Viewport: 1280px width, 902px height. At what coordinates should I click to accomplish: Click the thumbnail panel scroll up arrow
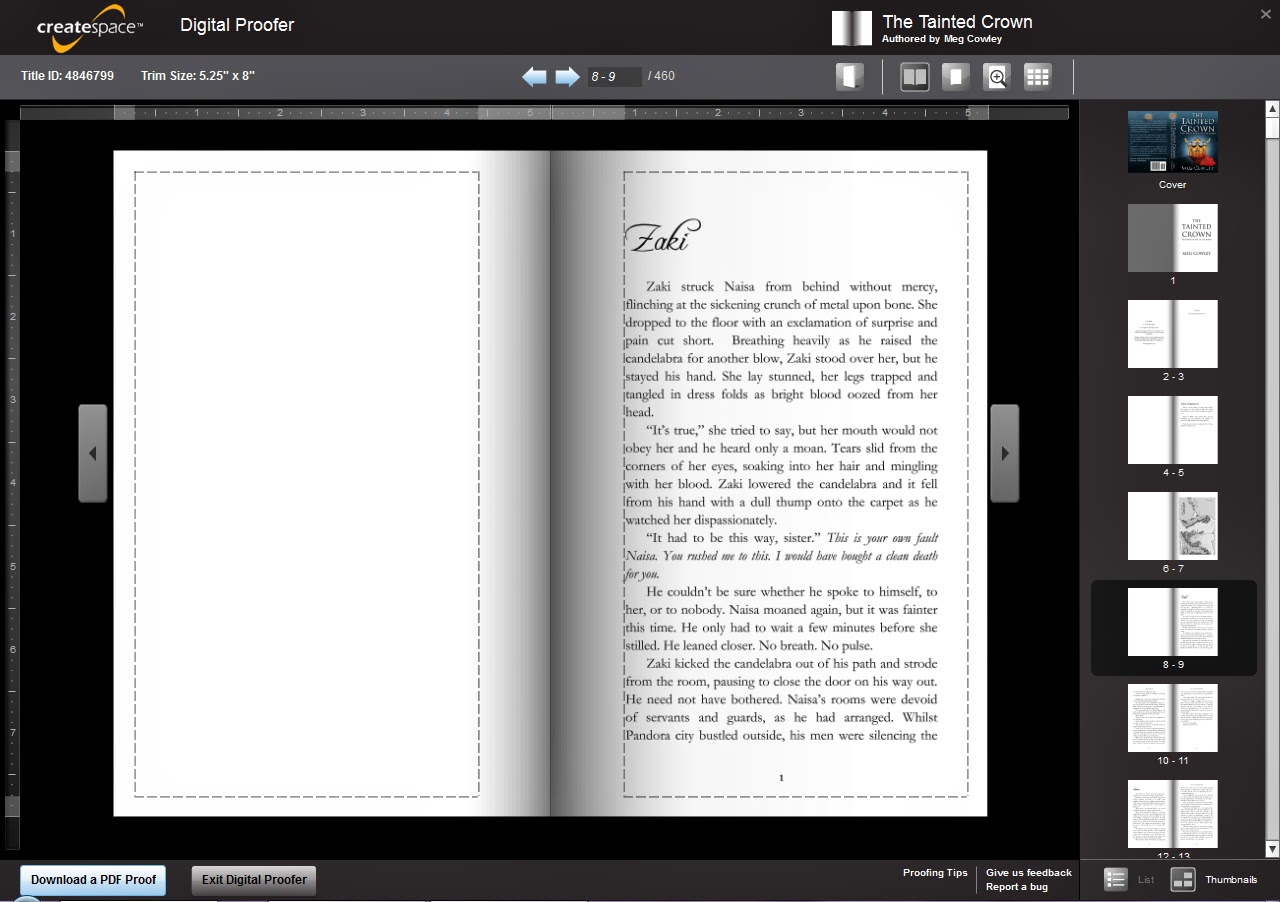pyautogui.click(x=1272, y=108)
